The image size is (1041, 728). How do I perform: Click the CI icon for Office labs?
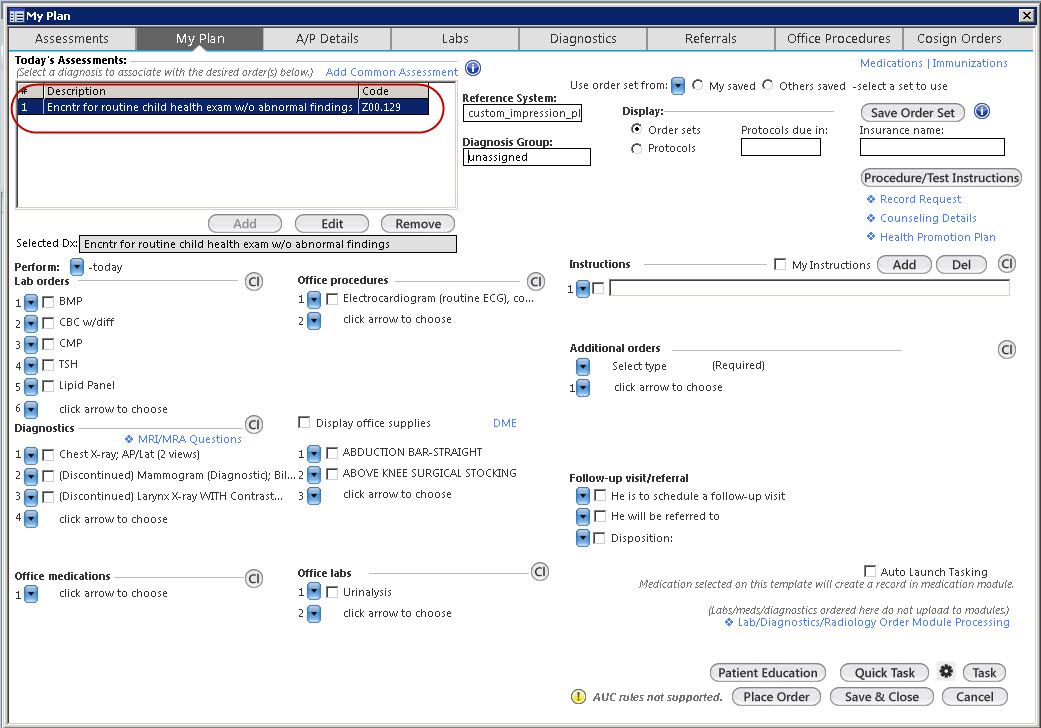[540, 571]
